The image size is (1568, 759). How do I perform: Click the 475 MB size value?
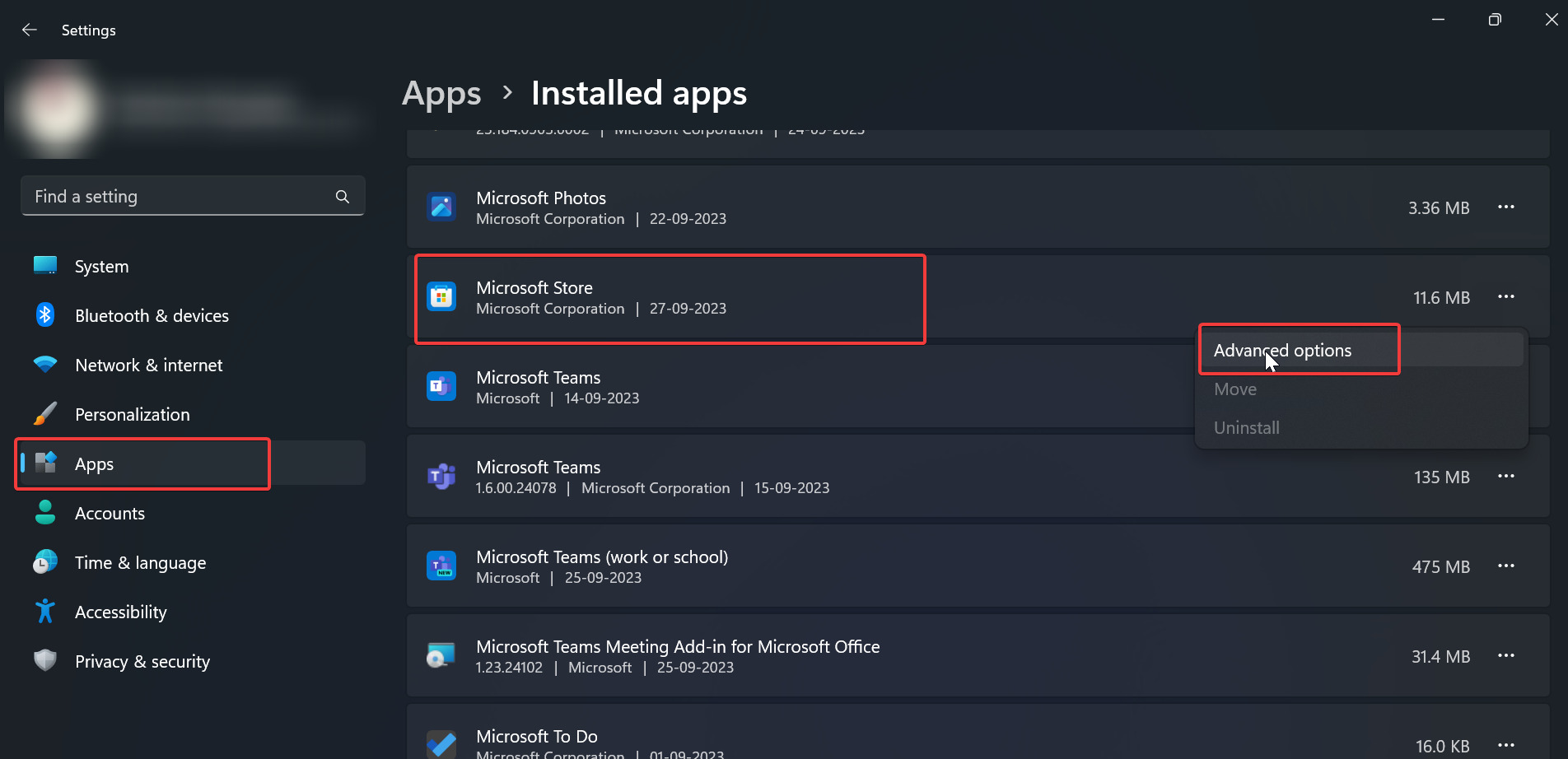click(1441, 566)
